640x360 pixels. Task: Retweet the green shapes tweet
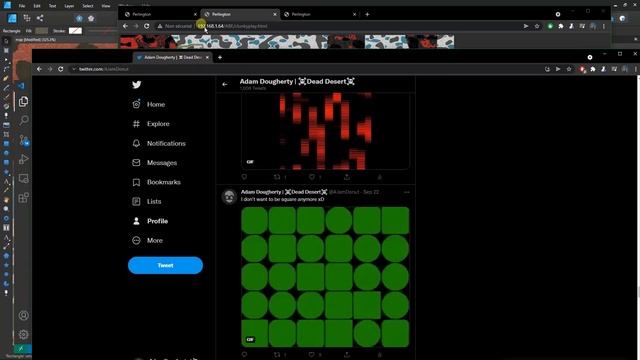[x=277, y=354]
